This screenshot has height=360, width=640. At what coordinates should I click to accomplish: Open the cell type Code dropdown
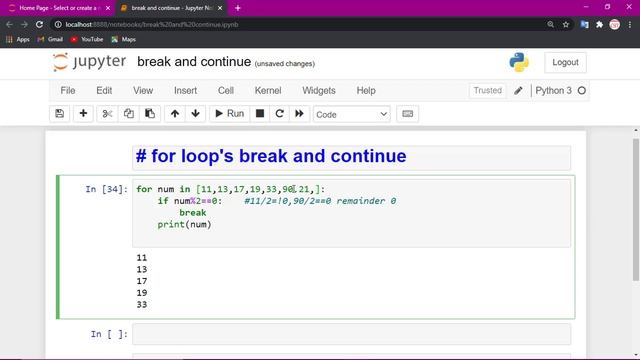351,114
